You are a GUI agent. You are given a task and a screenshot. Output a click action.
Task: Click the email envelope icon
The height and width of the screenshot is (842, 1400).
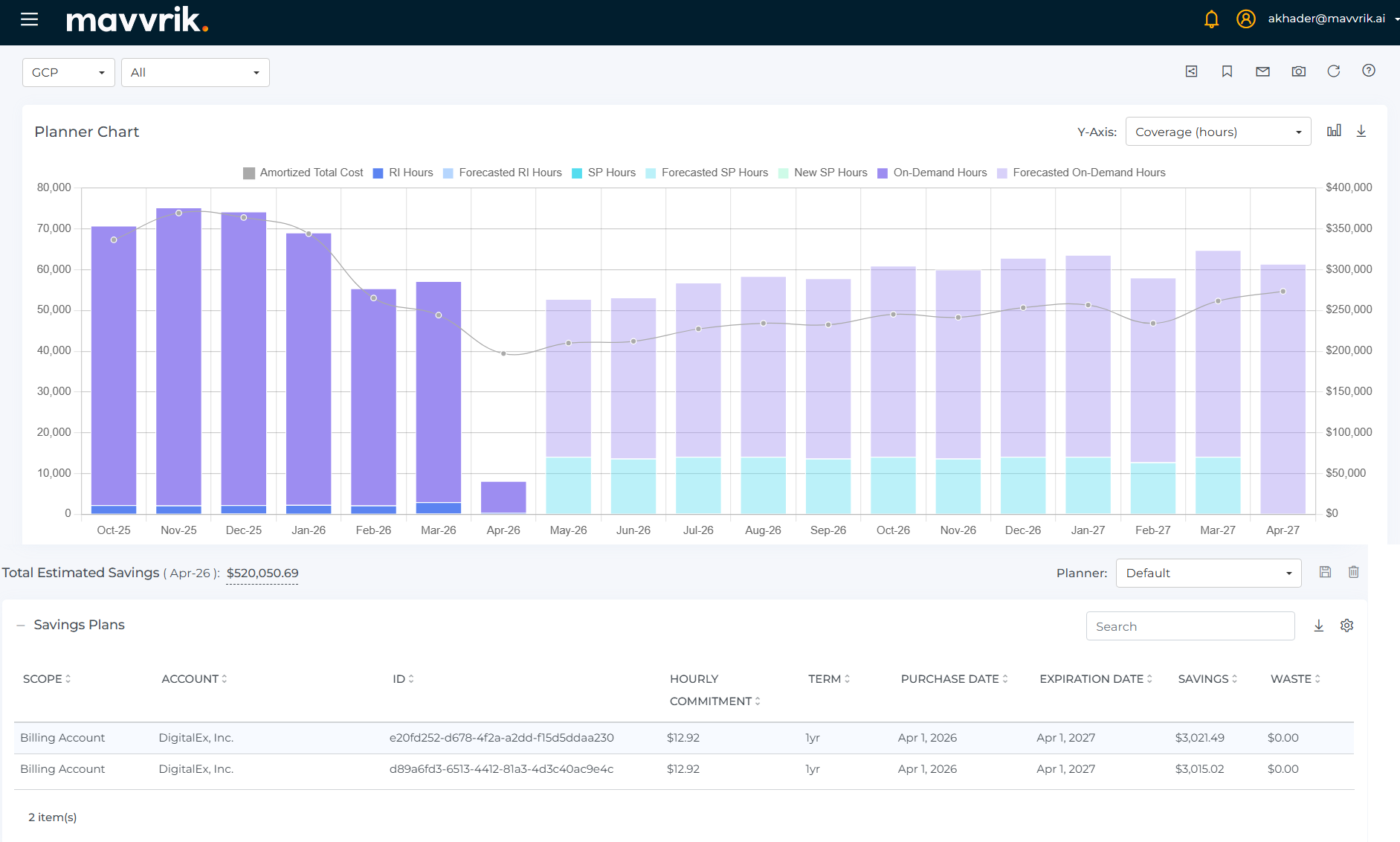[1262, 71]
